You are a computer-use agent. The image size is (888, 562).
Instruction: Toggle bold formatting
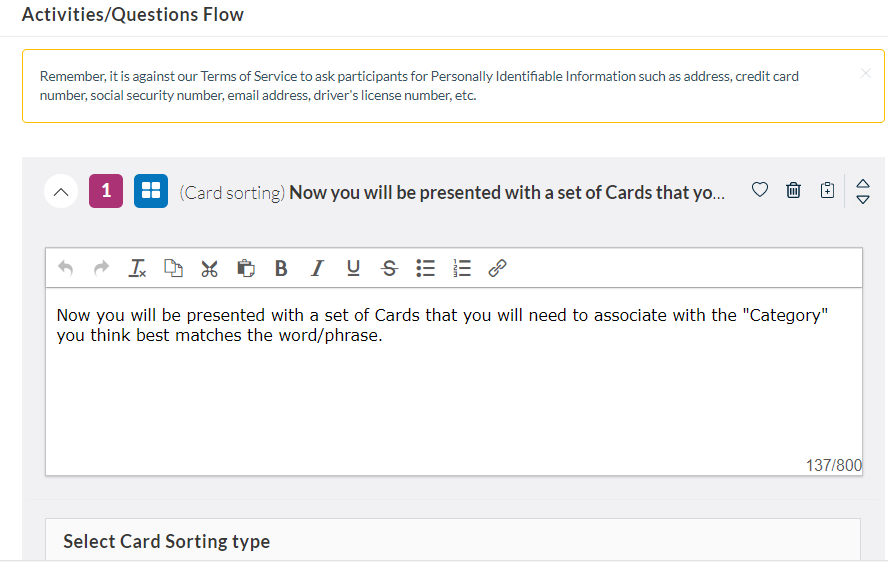pos(281,268)
